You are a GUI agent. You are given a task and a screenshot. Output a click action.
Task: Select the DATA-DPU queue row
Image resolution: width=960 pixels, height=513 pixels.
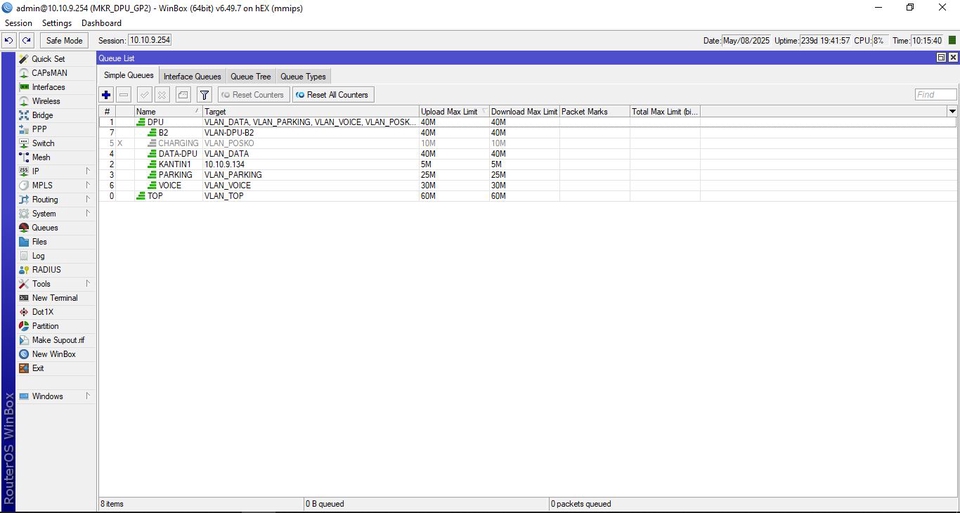point(527,154)
